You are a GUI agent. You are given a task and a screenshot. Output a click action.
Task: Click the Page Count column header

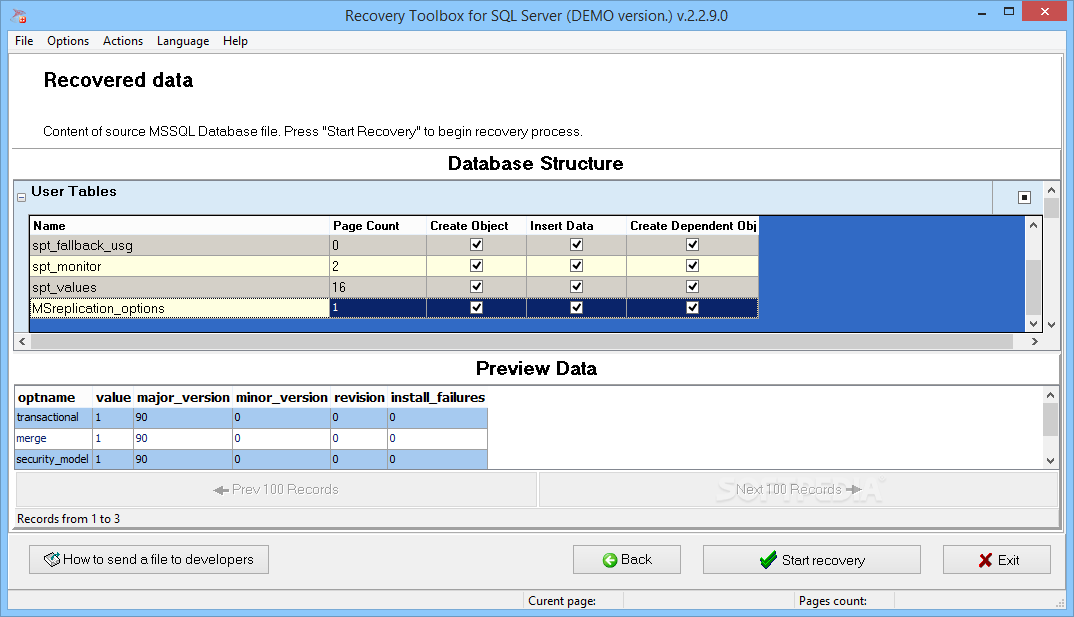pos(378,225)
